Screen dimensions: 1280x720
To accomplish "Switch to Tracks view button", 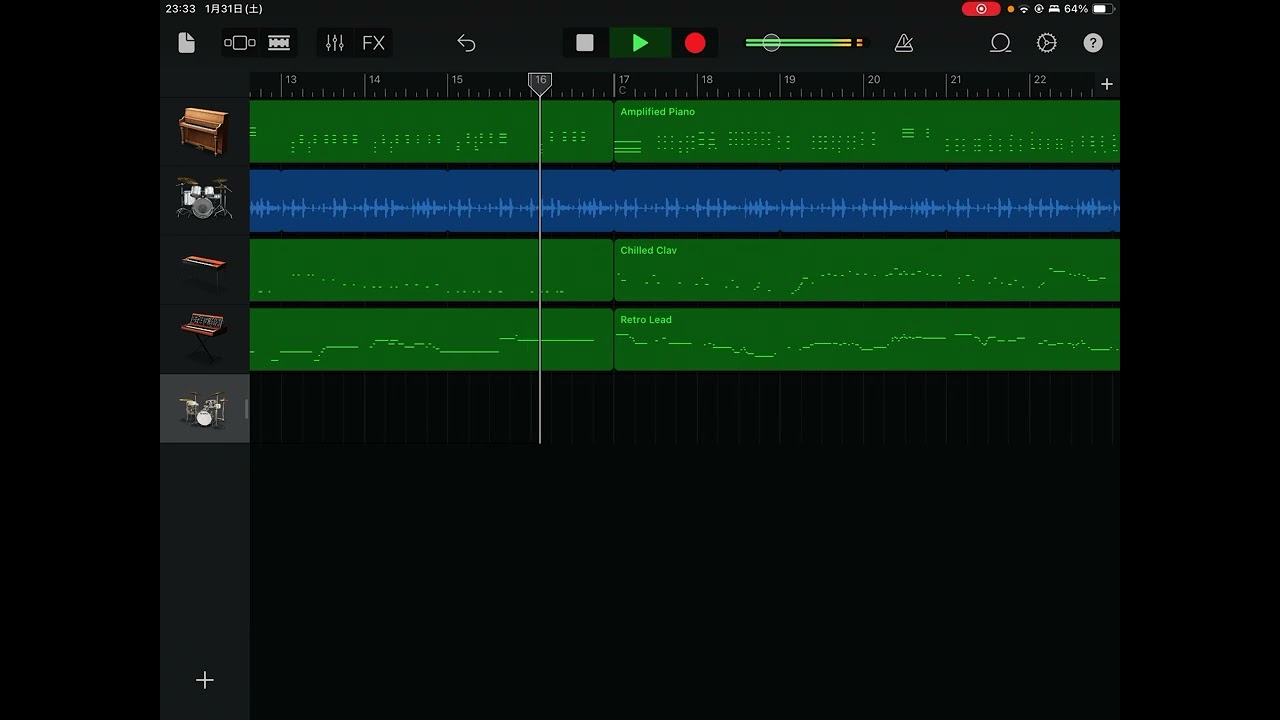I will point(279,43).
